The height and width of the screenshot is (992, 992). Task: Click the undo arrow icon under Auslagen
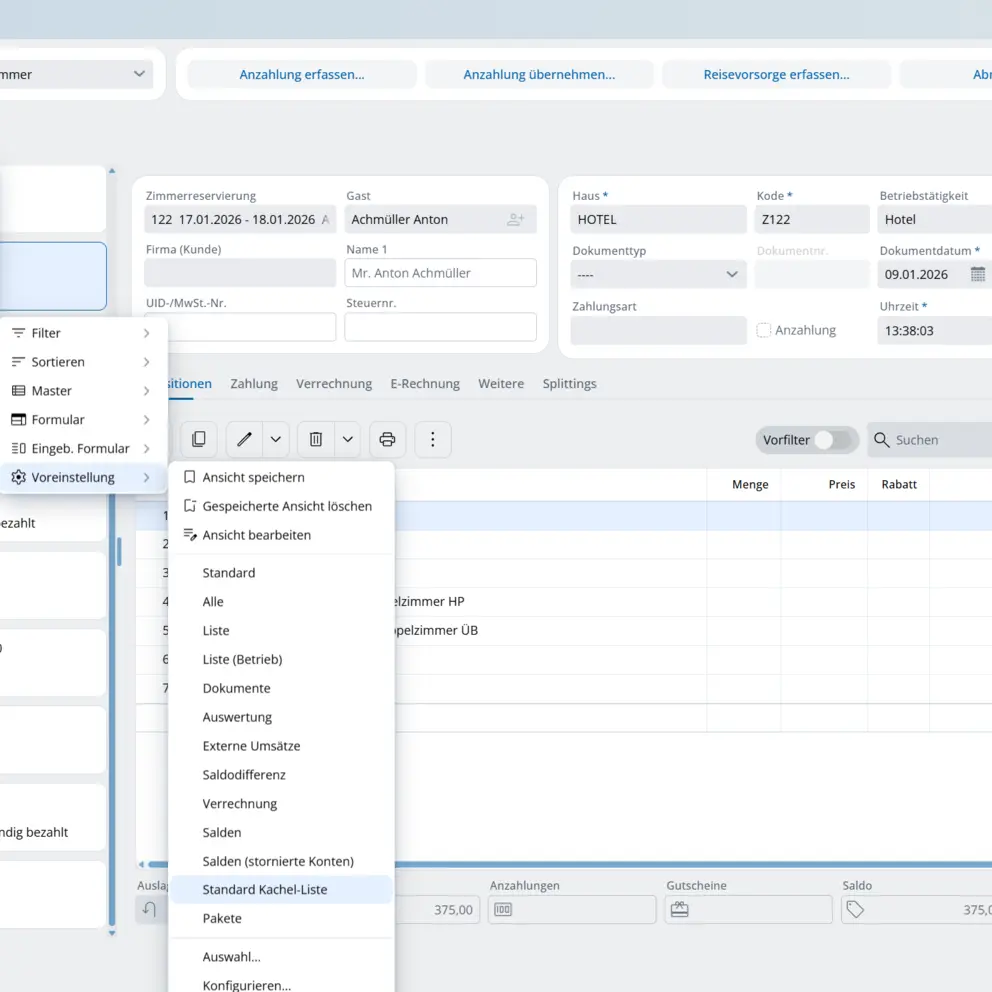pyautogui.click(x=149, y=909)
